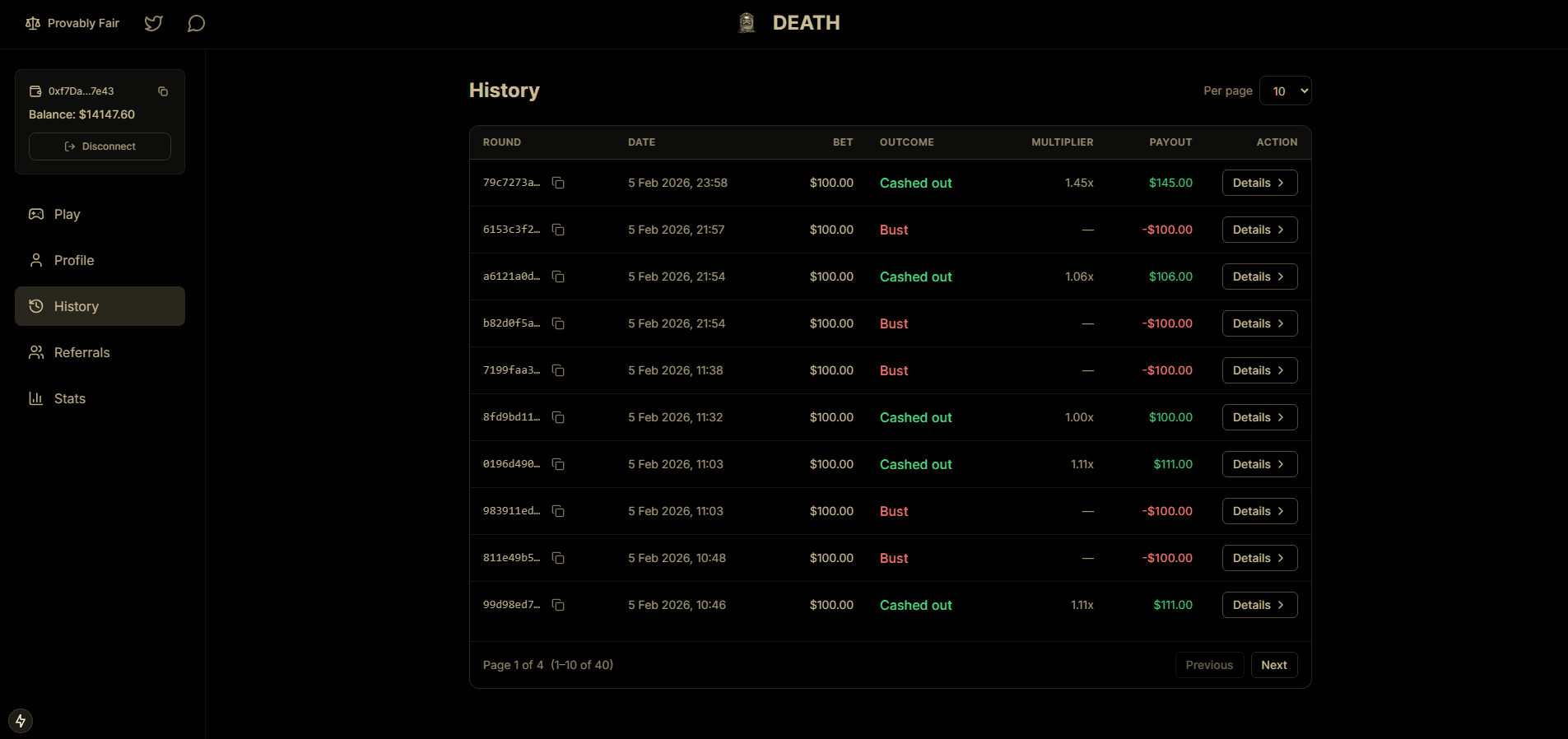Copy round ID 7199faa3
Viewport: 1568px width, 739px height.
[558, 370]
